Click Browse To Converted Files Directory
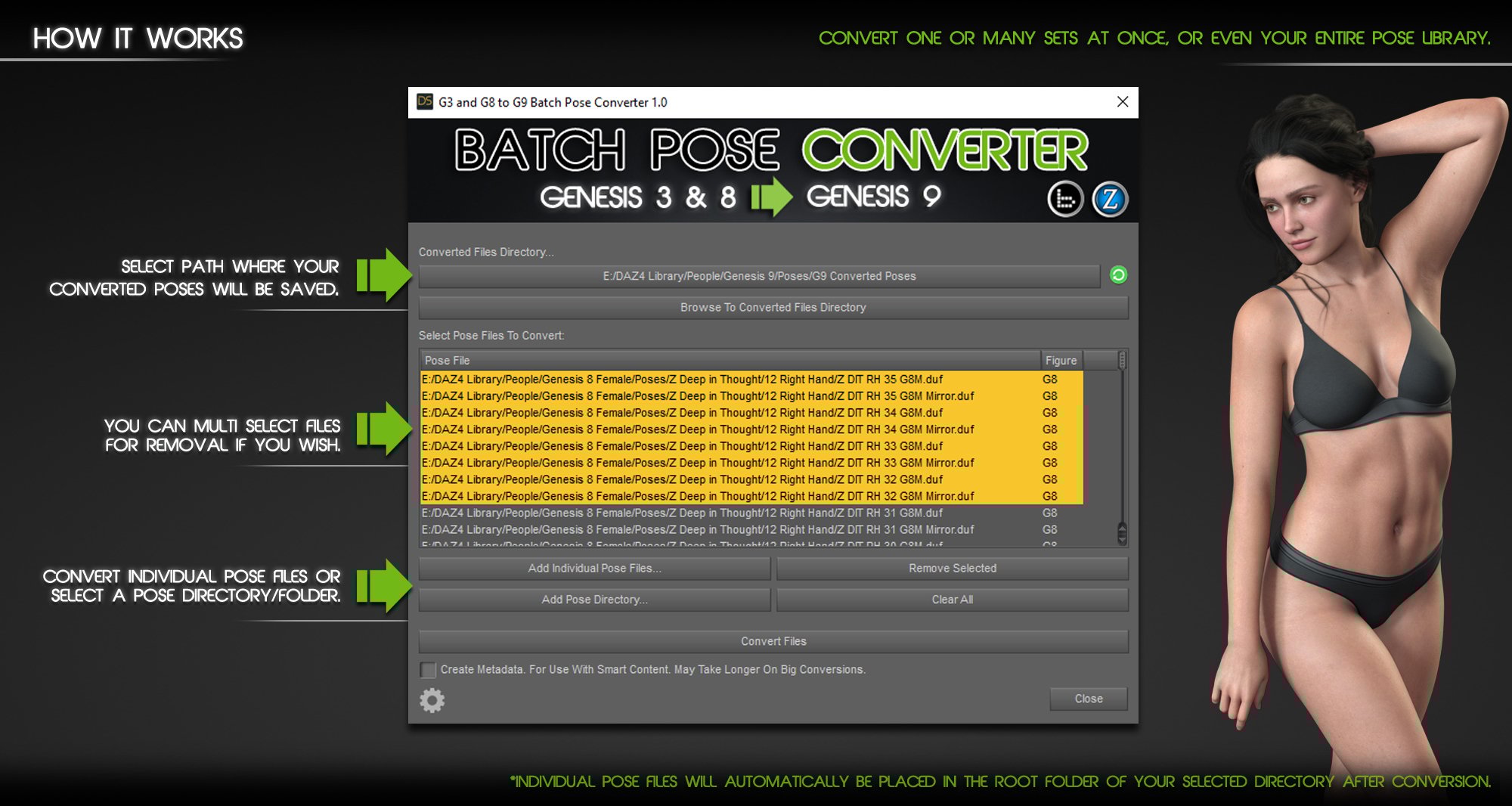This screenshot has height=806, width=1512. [773, 307]
